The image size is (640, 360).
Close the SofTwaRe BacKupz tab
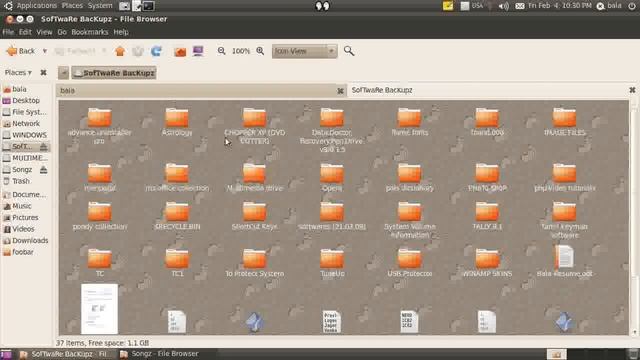click(632, 90)
